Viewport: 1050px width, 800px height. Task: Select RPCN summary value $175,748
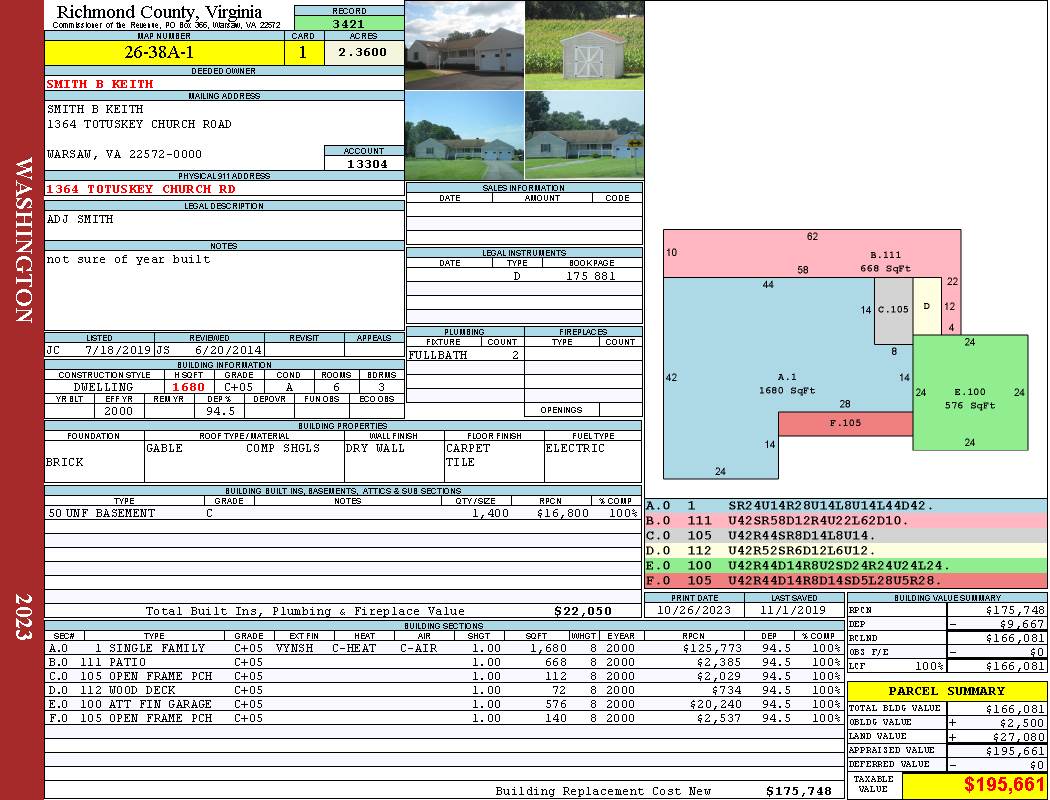1015,611
